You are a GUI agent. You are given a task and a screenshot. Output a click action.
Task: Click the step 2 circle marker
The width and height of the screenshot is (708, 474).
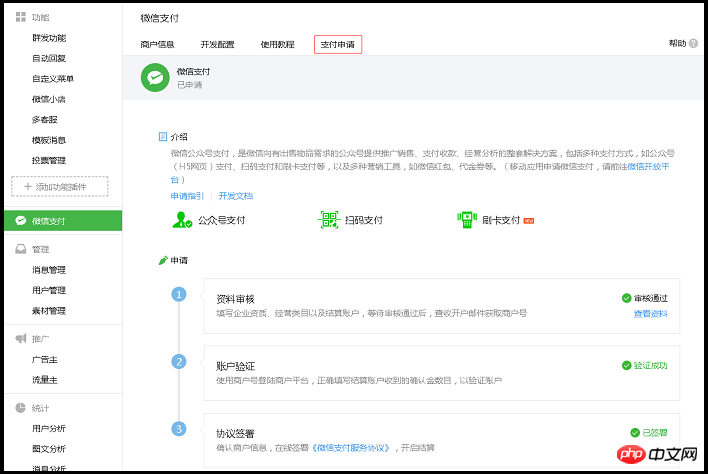click(179, 362)
